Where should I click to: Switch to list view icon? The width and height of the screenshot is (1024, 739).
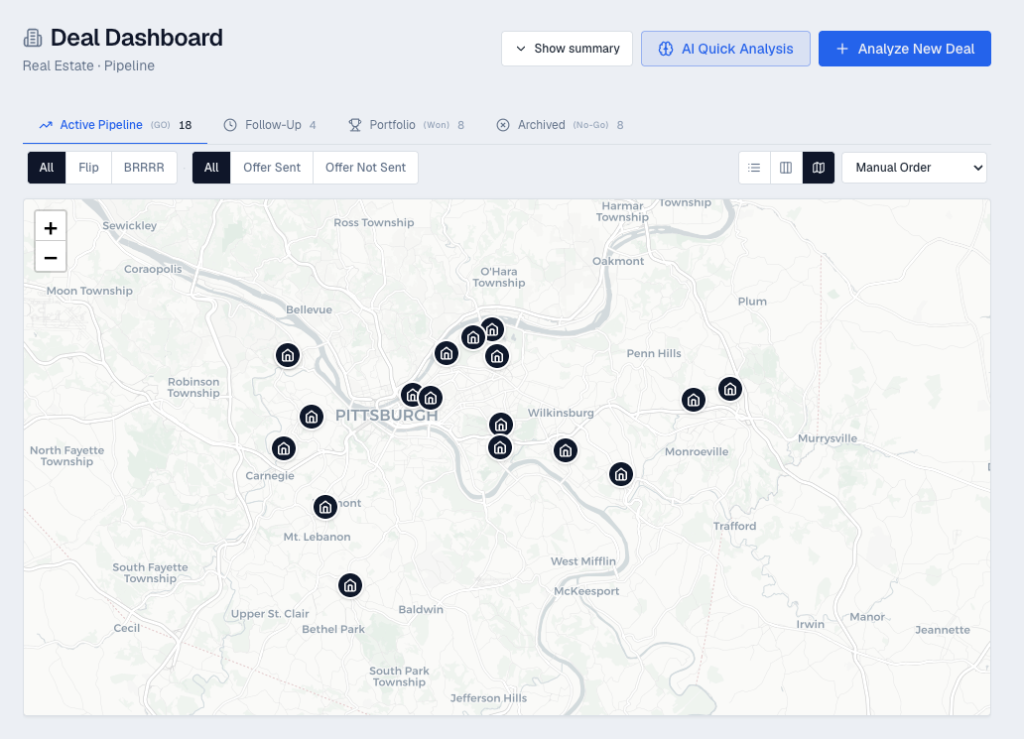(x=754, y=168)
